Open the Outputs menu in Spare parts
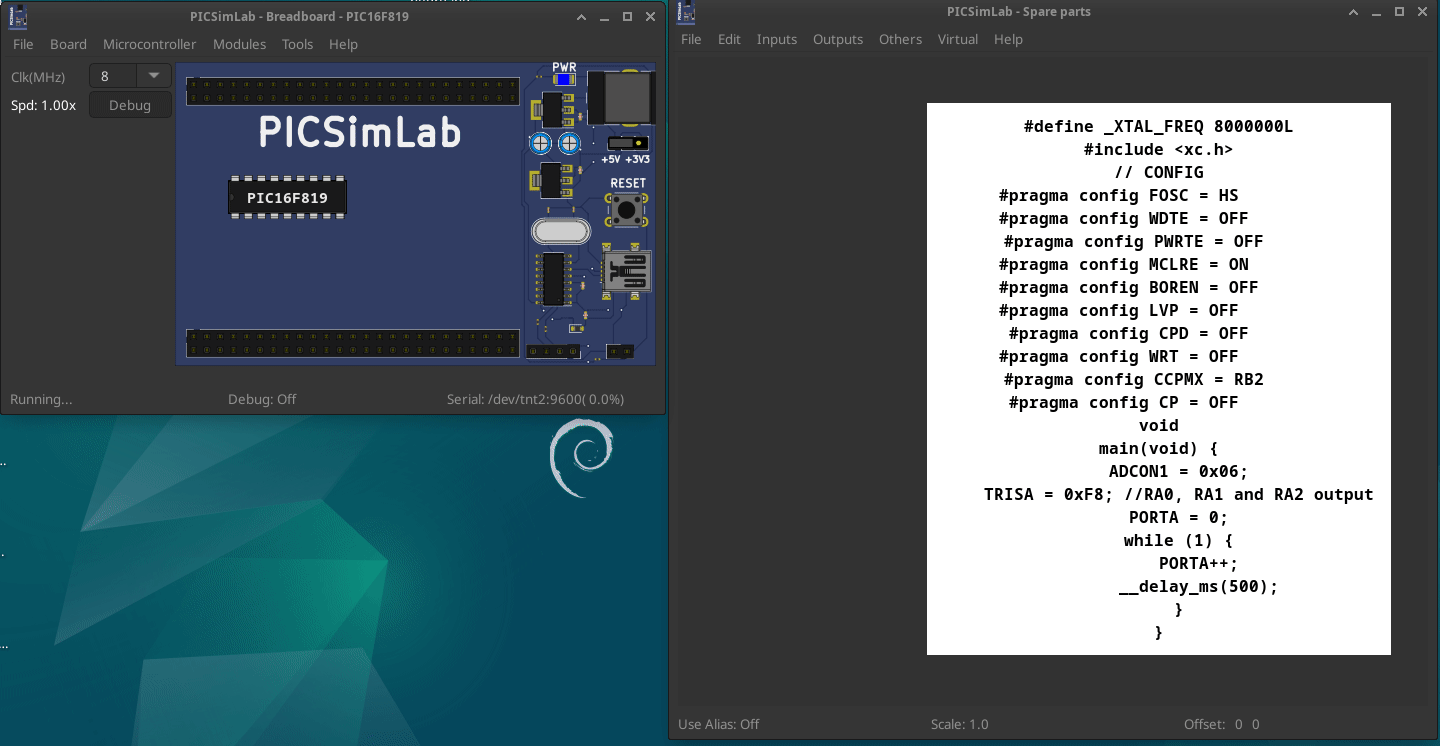 coord(838,39)
